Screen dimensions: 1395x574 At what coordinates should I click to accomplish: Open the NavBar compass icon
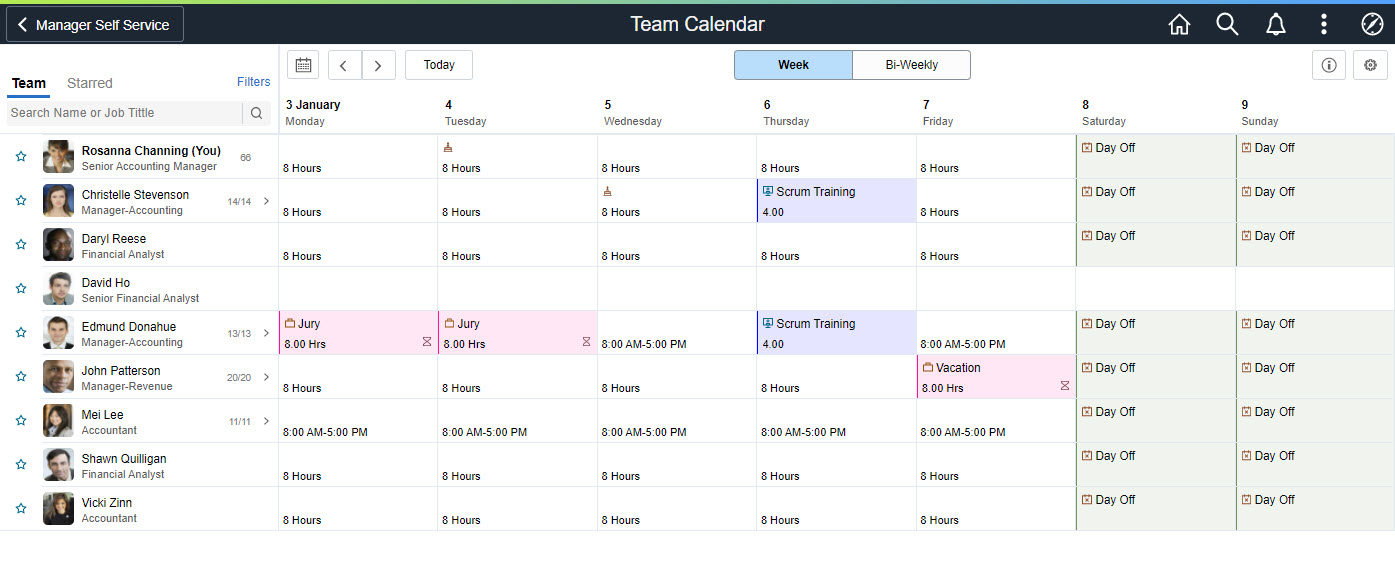click(x=1371, y=25)
